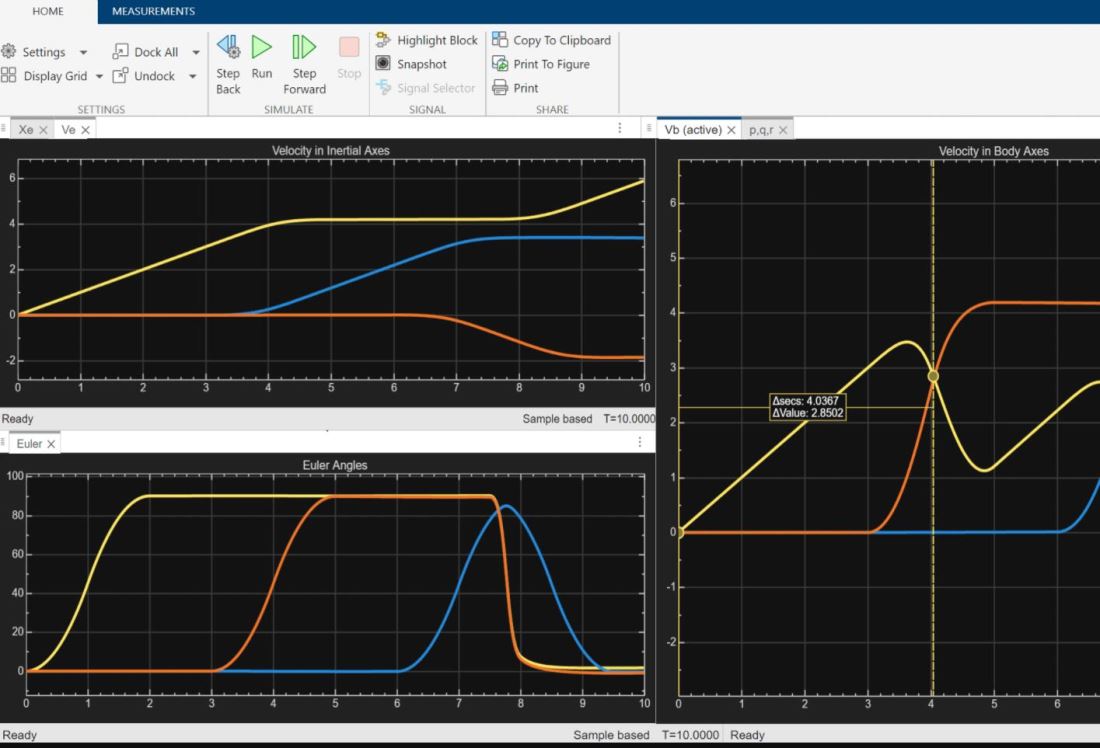
Task: Click Copy To Clipboard icon
Action: click(500, 40)
